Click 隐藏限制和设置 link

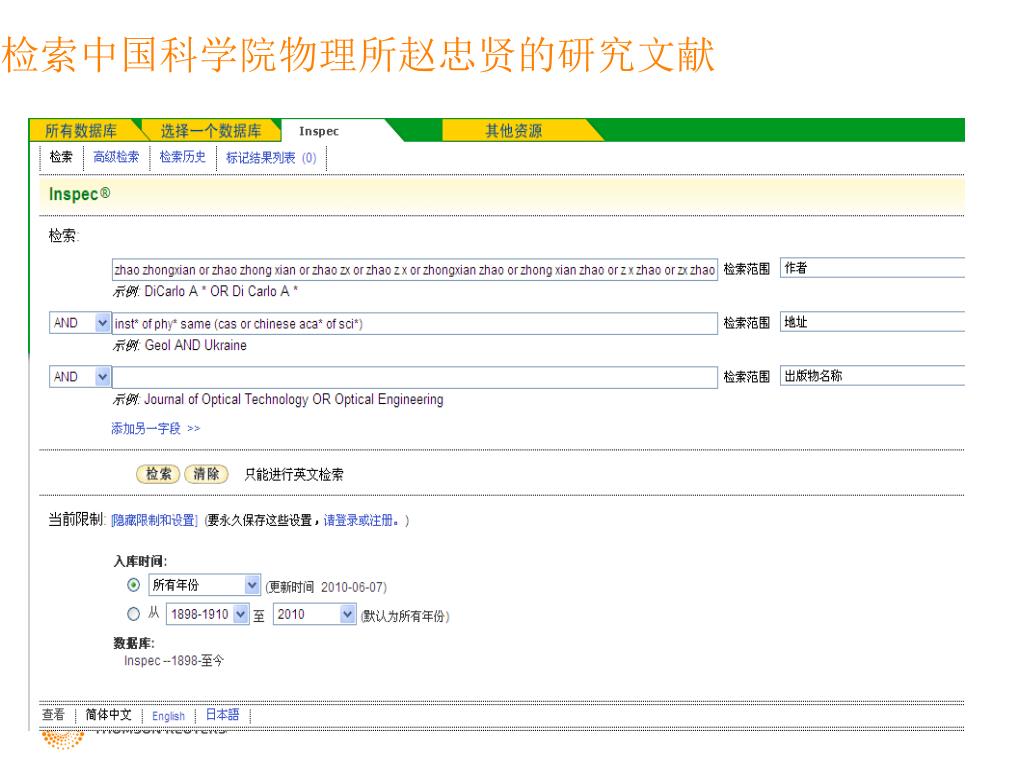[x=154, y=520]
